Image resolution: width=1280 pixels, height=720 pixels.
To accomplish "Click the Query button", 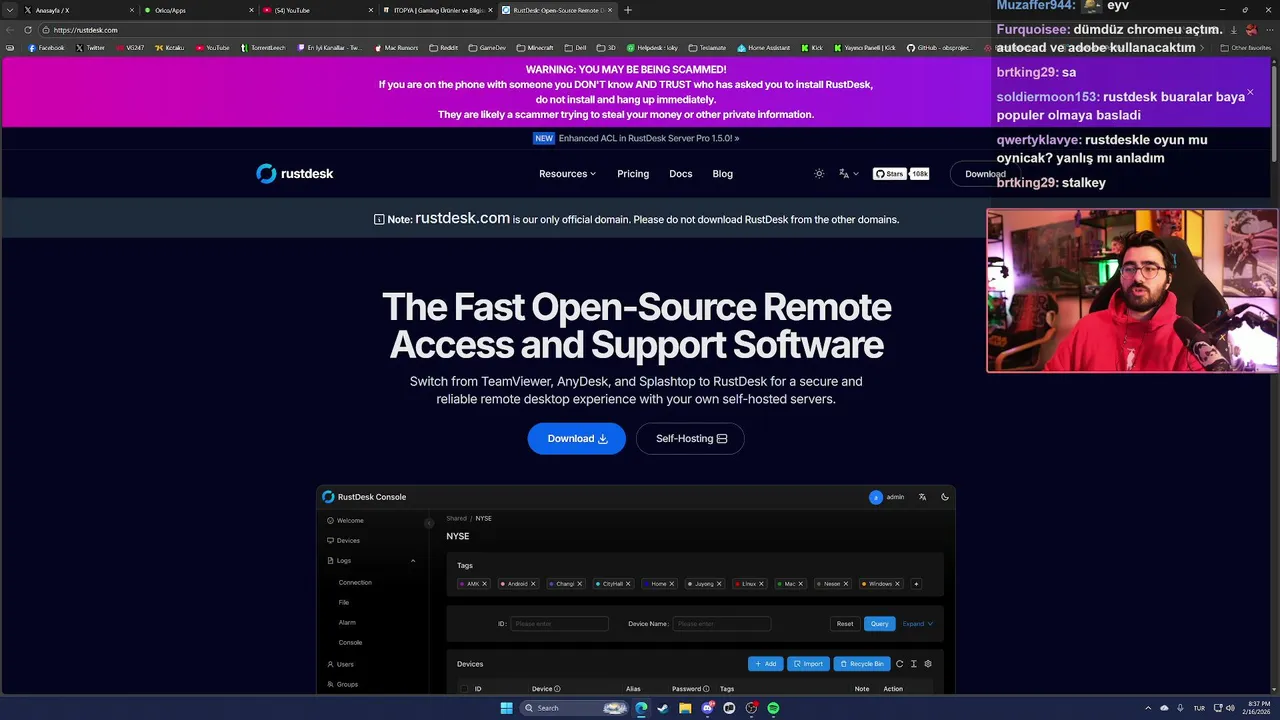I will coord(879,624).
